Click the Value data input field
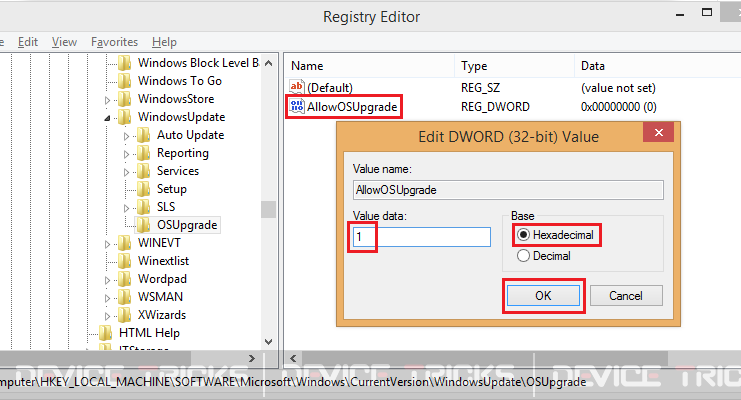The width and height of the screenshot is (741, 400). pos(422,236)
